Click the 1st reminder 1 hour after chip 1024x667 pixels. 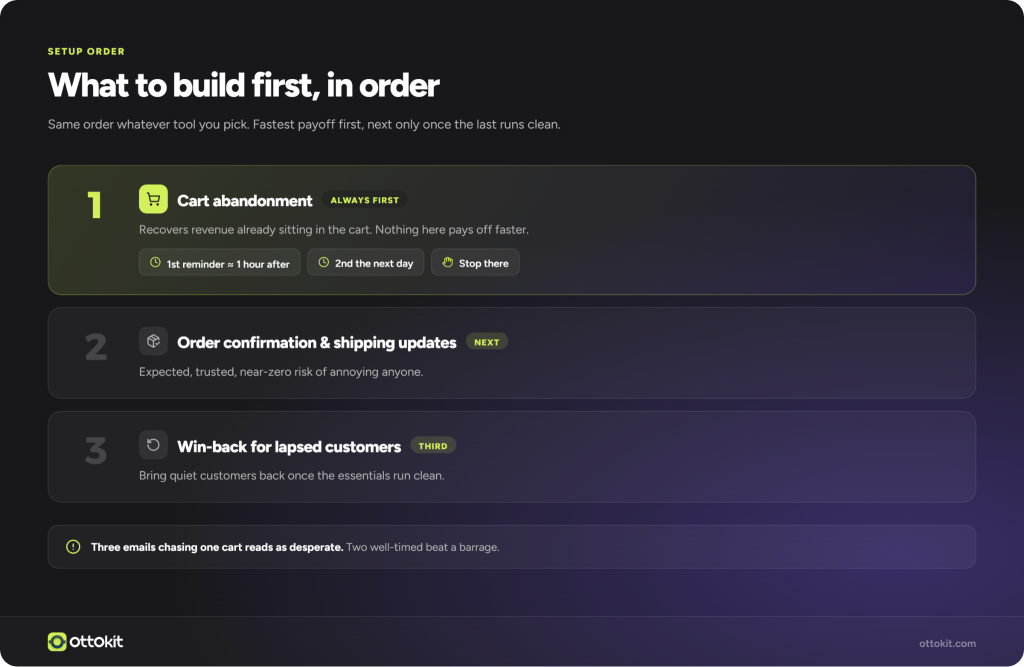[x=219, y=263]
